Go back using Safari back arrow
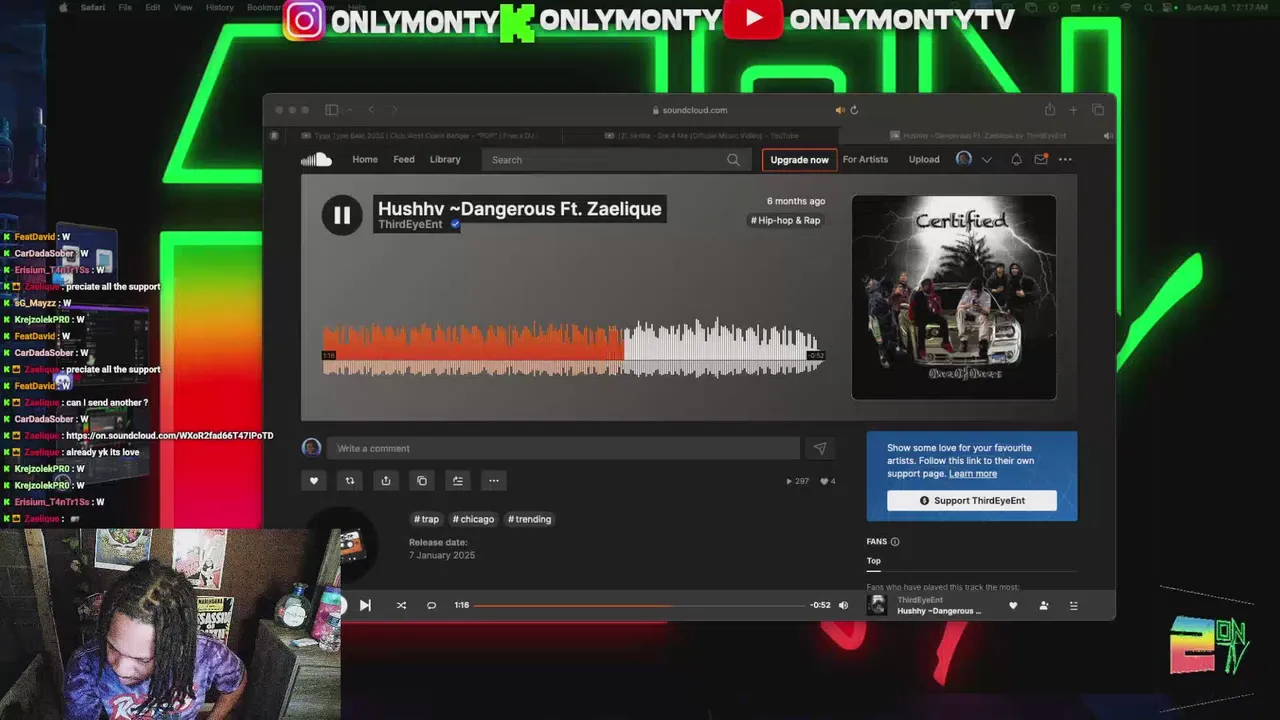 coord(371,110)
